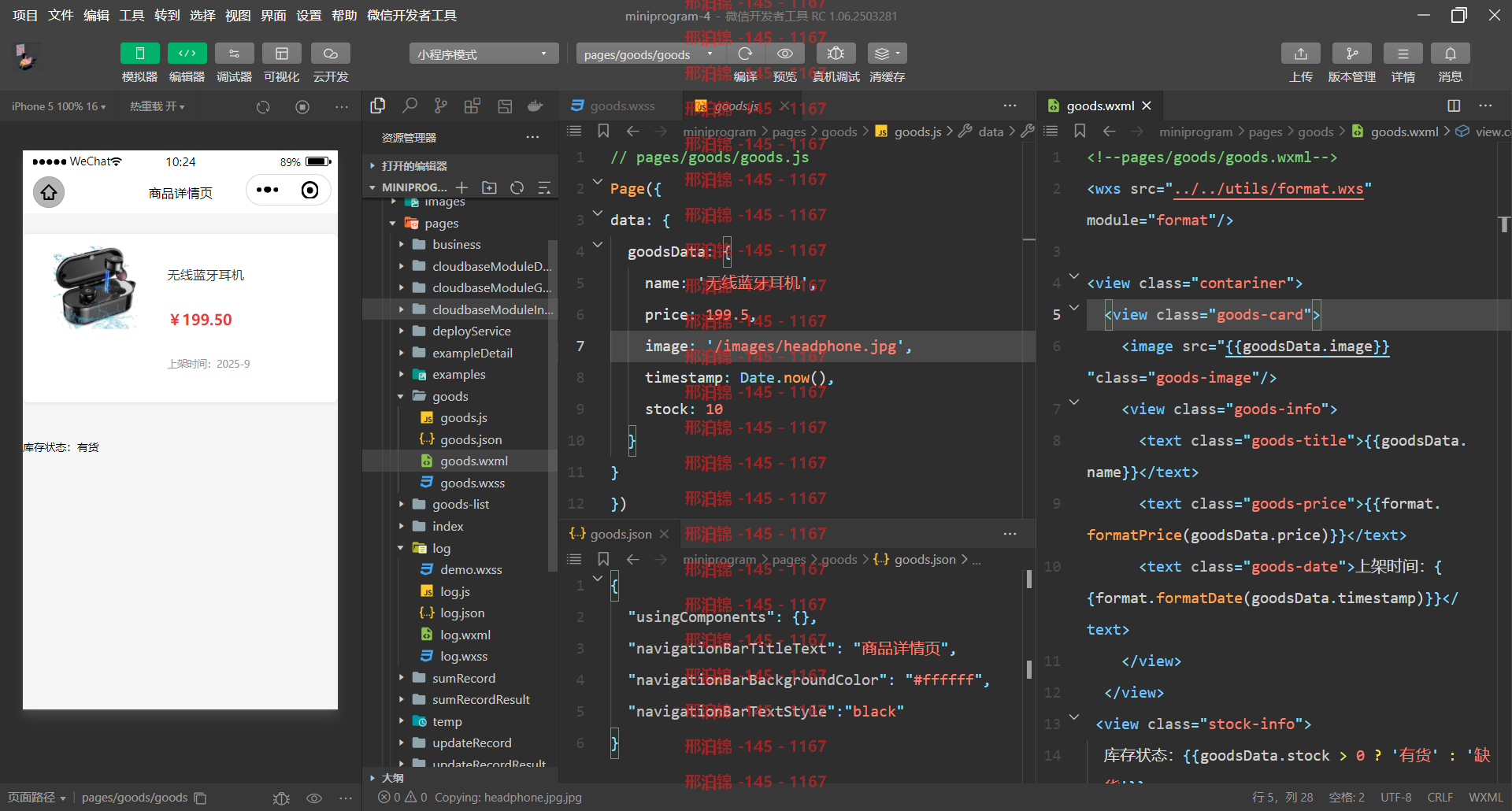Close the goods.json tab
The width and height of the screenshot is (1512, 811).
pos(664,534)
